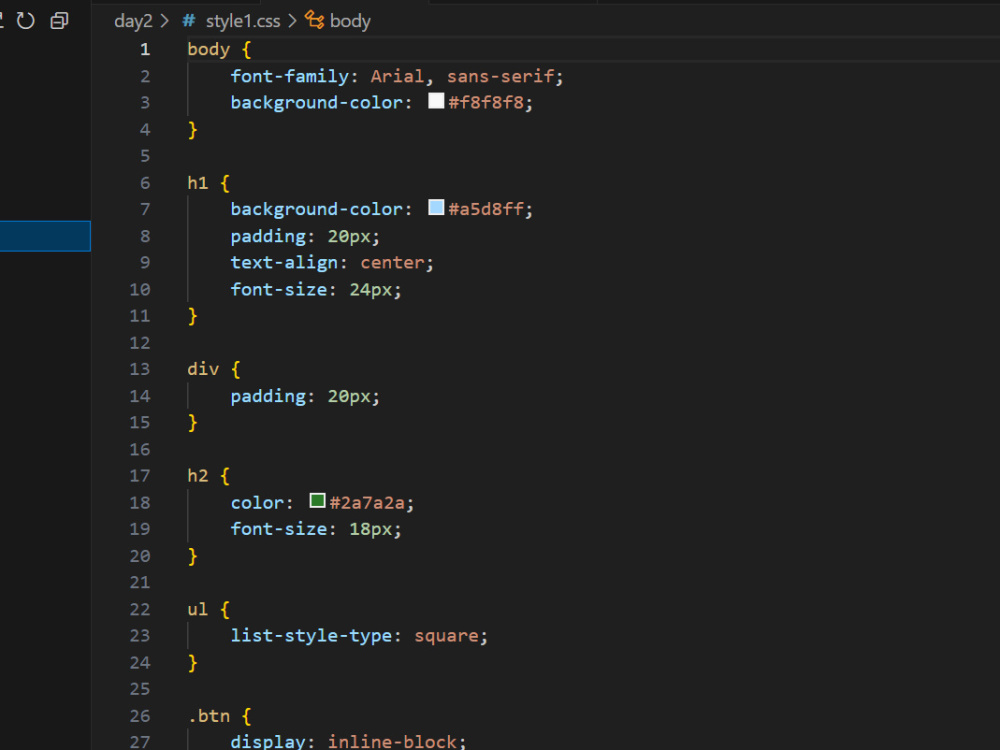Click line number 1 in gutter
Viewport: 1000px width, 750px height.
145,50
